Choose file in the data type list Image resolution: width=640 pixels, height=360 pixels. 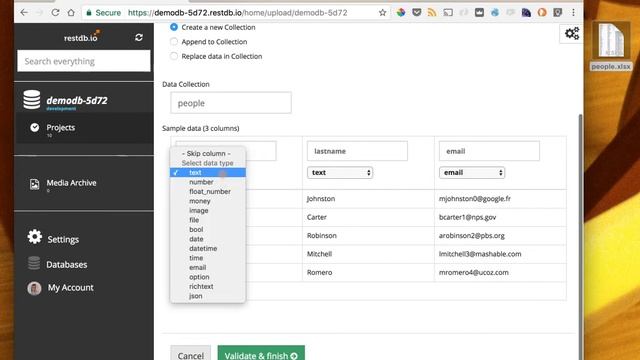(x=208, y=220)
